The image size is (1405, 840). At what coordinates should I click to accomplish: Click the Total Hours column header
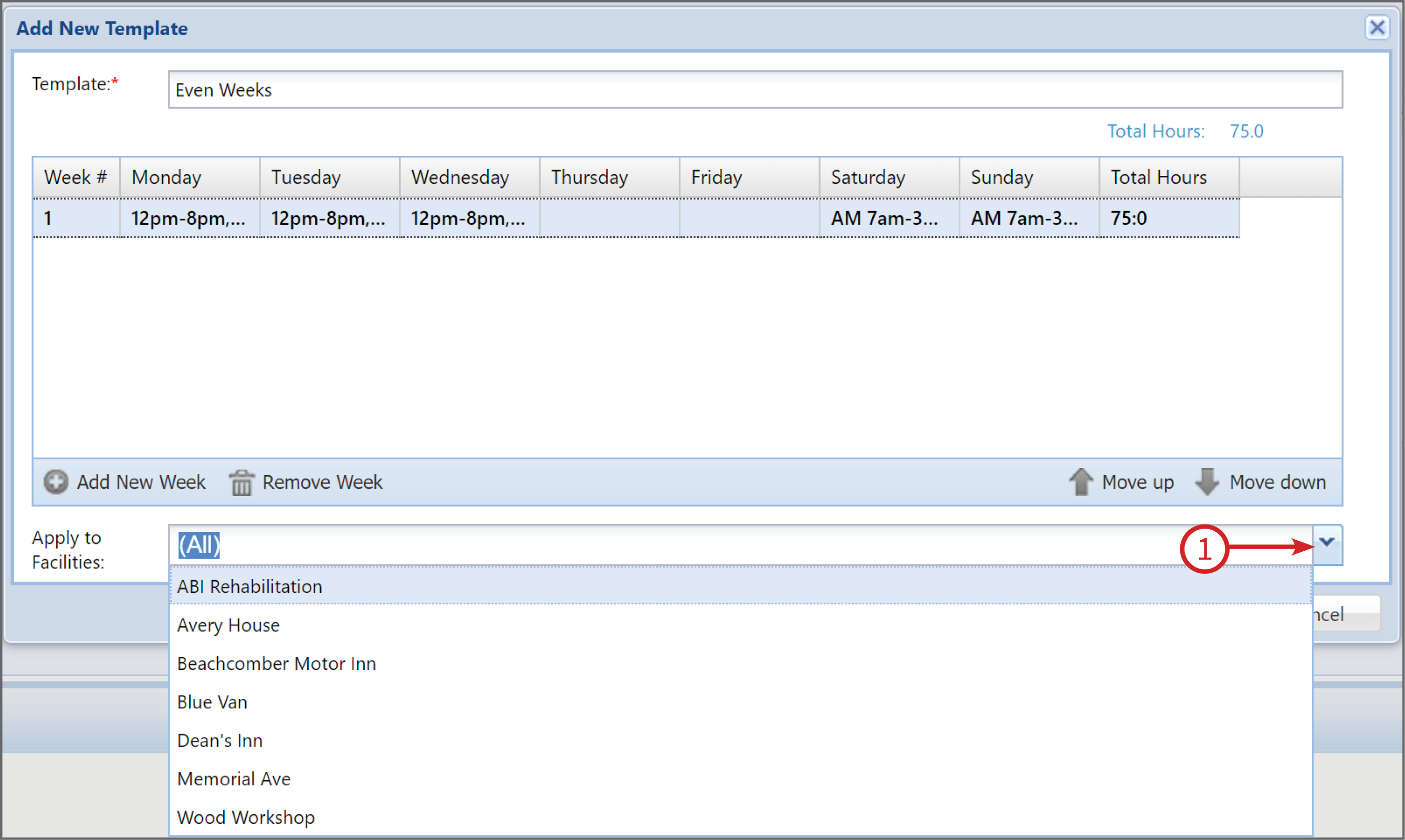pyautogui.click(x=1168, y=177)
